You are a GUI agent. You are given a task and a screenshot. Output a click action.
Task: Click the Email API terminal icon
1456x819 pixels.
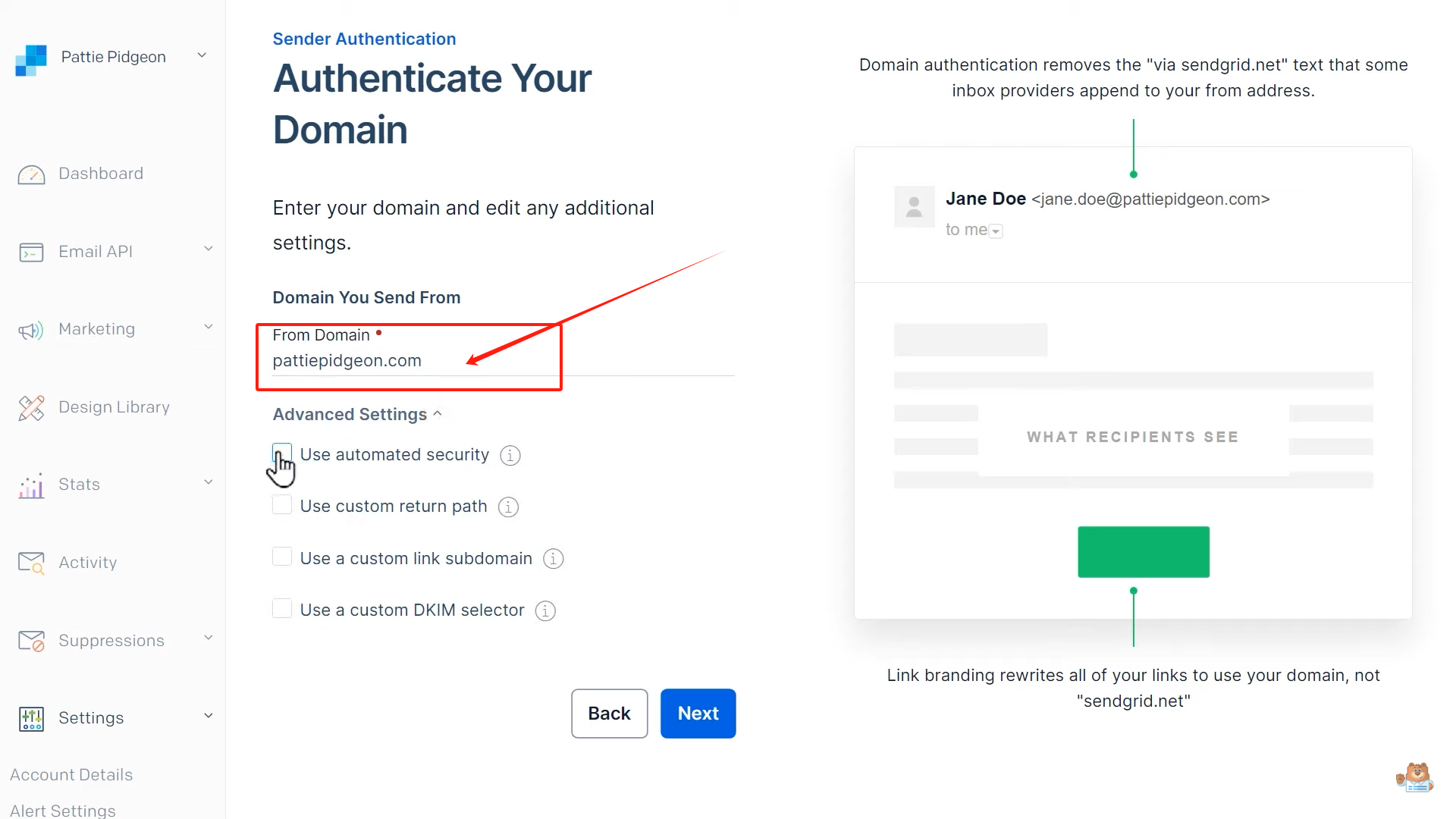tap(31, 252)
